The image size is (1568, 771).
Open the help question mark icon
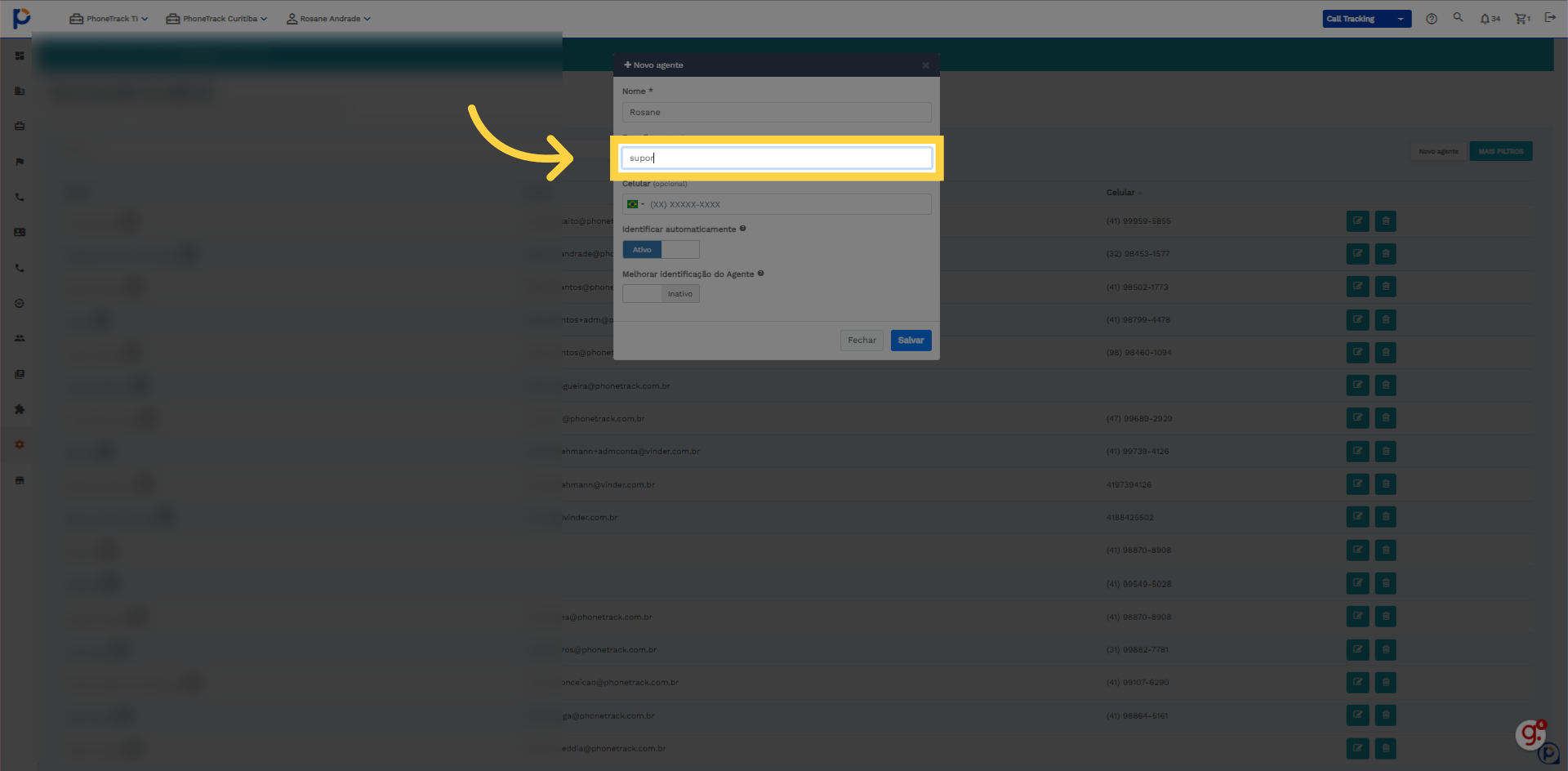pyautogui.click(x=1432, y=19)
